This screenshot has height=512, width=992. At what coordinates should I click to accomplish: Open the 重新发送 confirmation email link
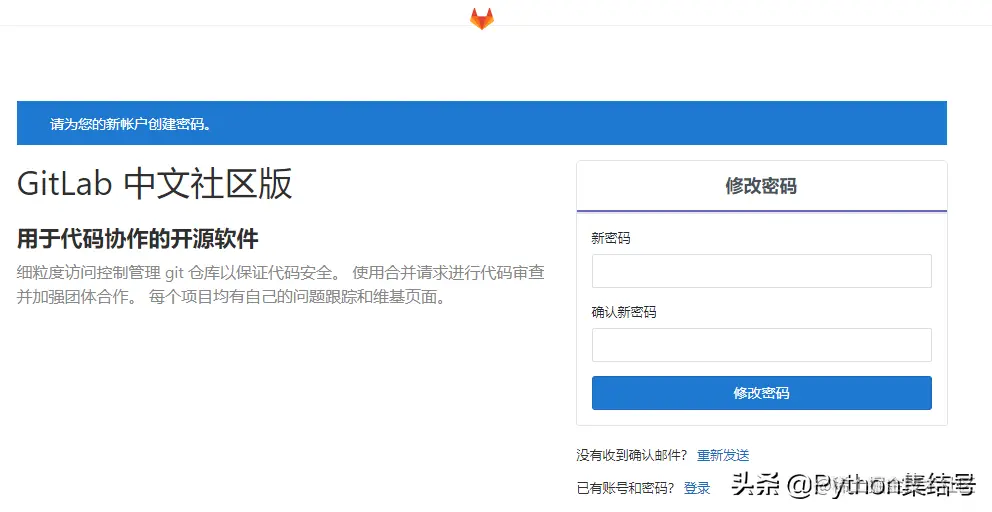[x=723, y=455]
